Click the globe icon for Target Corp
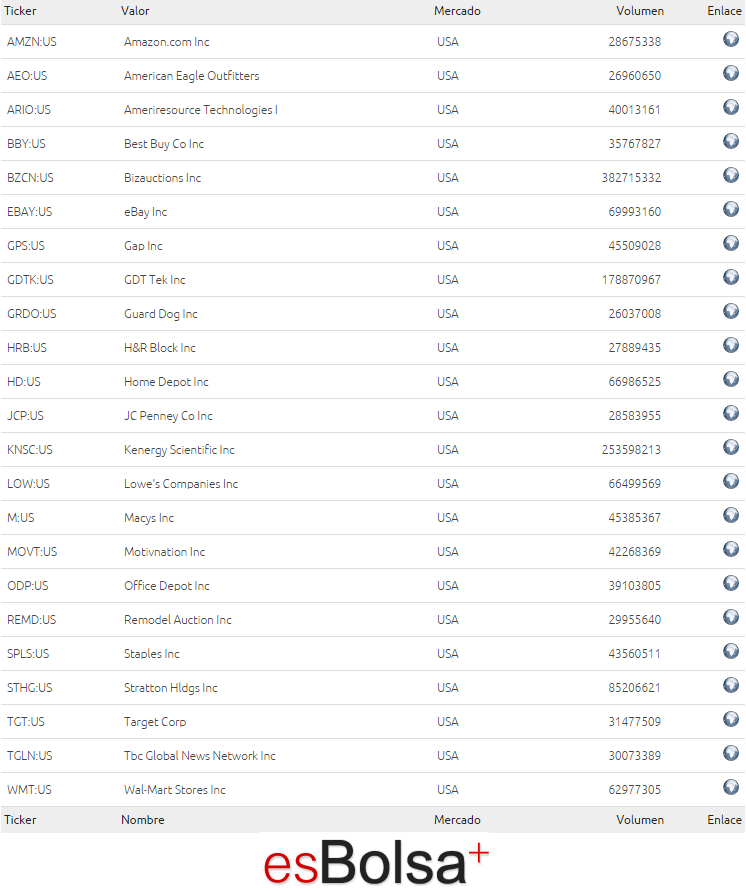The image size is (746, 891). pos(731,720)
